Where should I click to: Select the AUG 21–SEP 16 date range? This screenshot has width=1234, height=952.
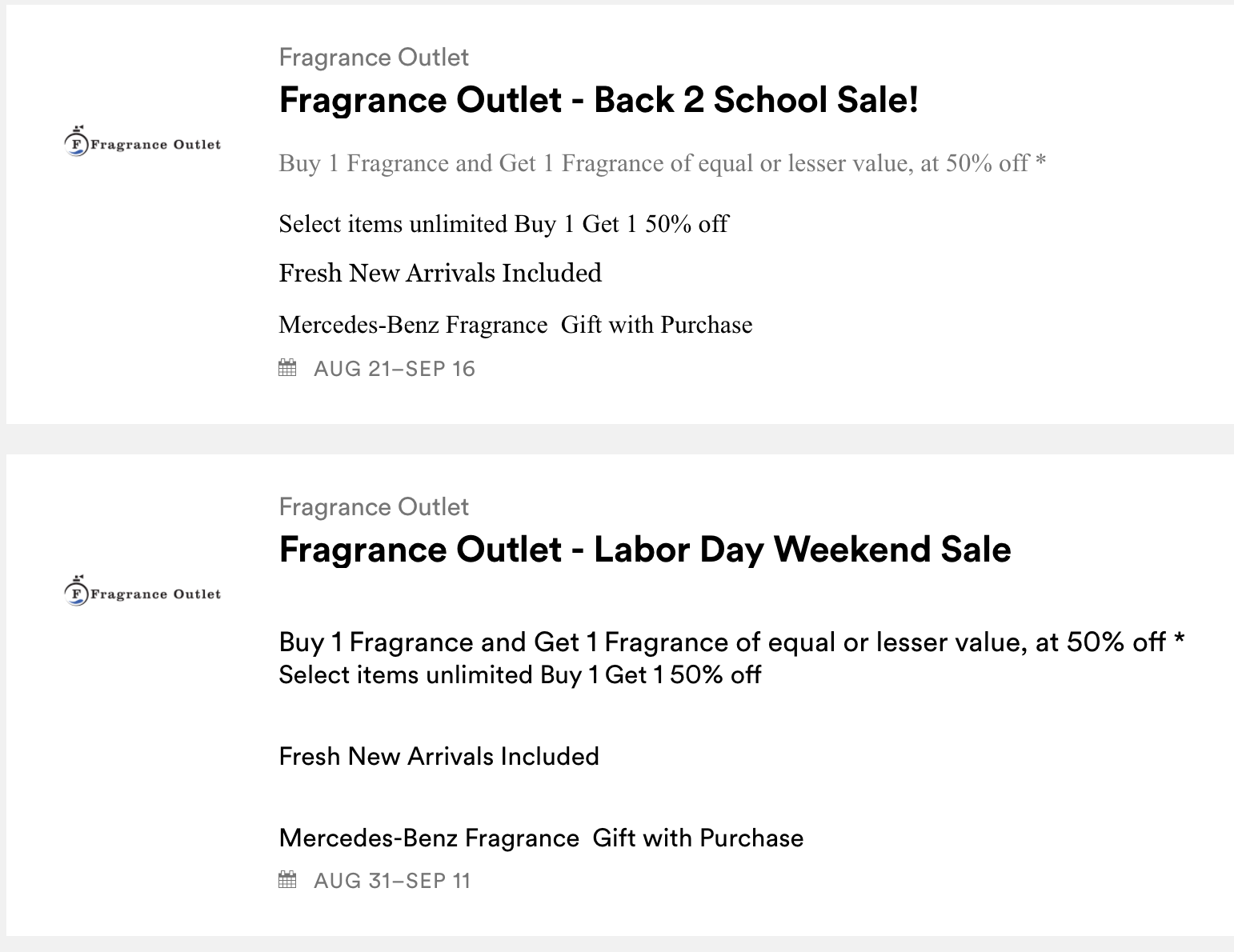[x=394, y=369]
